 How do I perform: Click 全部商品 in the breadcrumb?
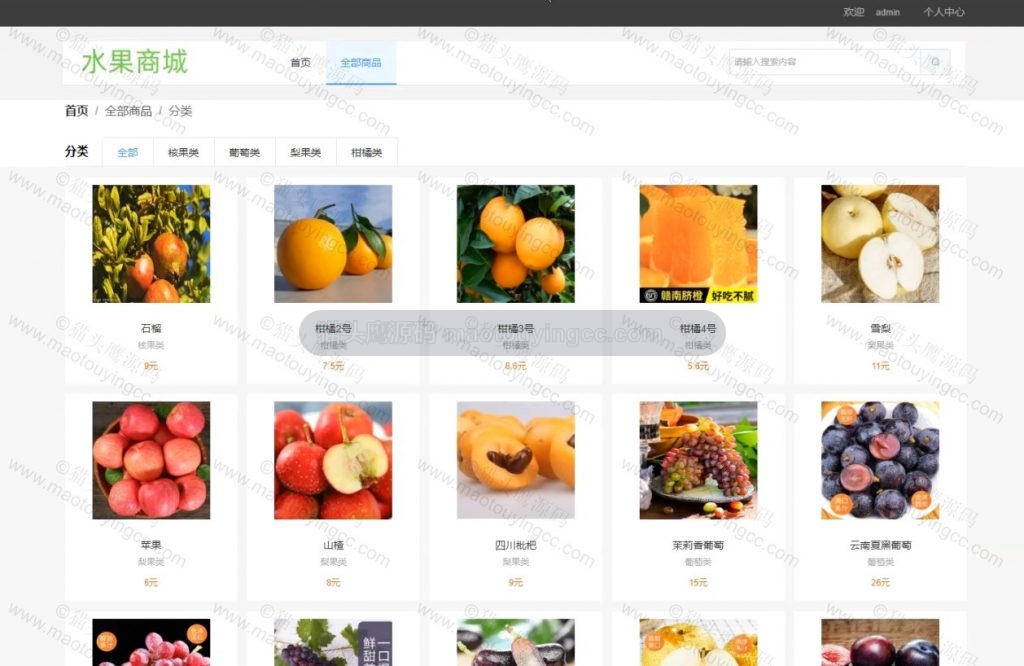coord(129,111)
